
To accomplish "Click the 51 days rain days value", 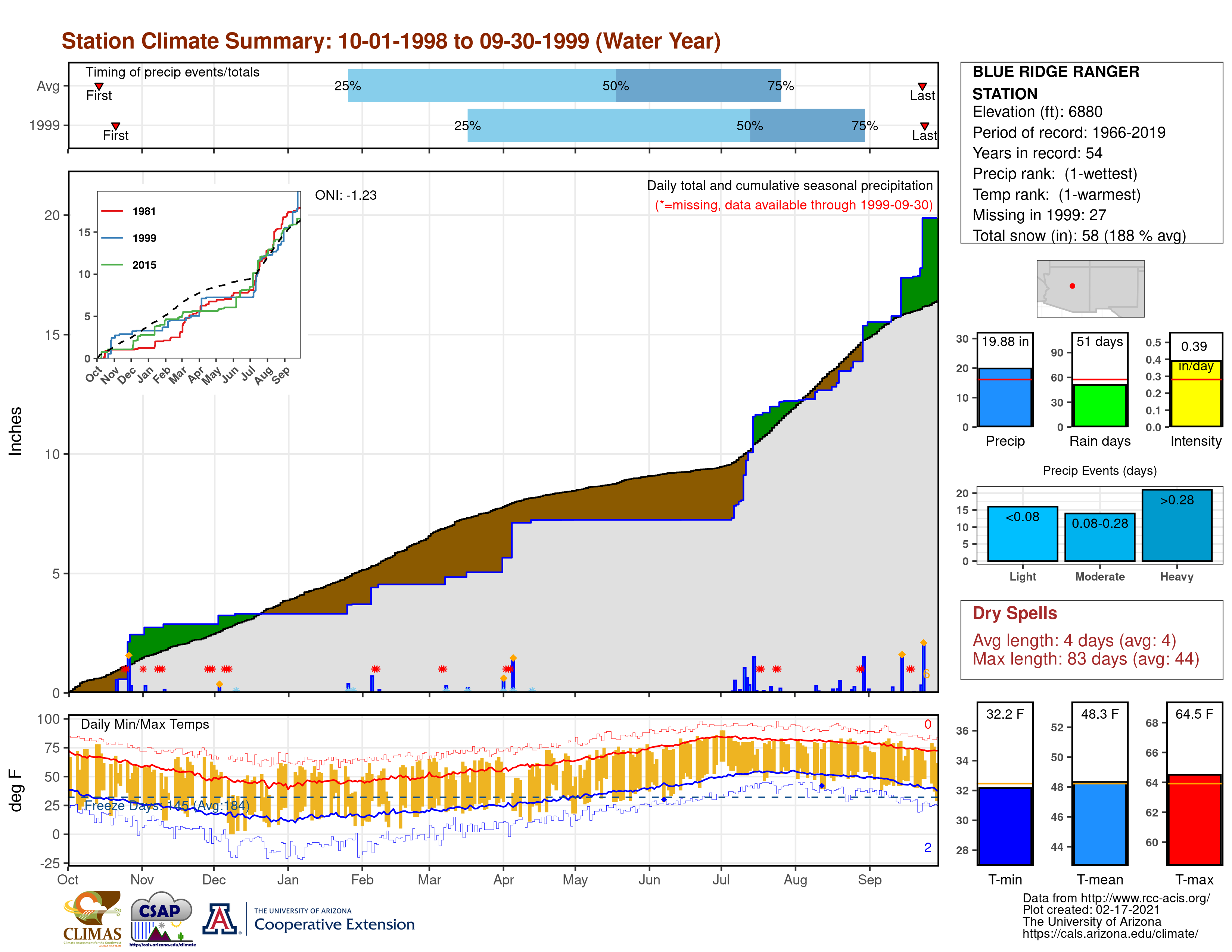I will 1100,341.
